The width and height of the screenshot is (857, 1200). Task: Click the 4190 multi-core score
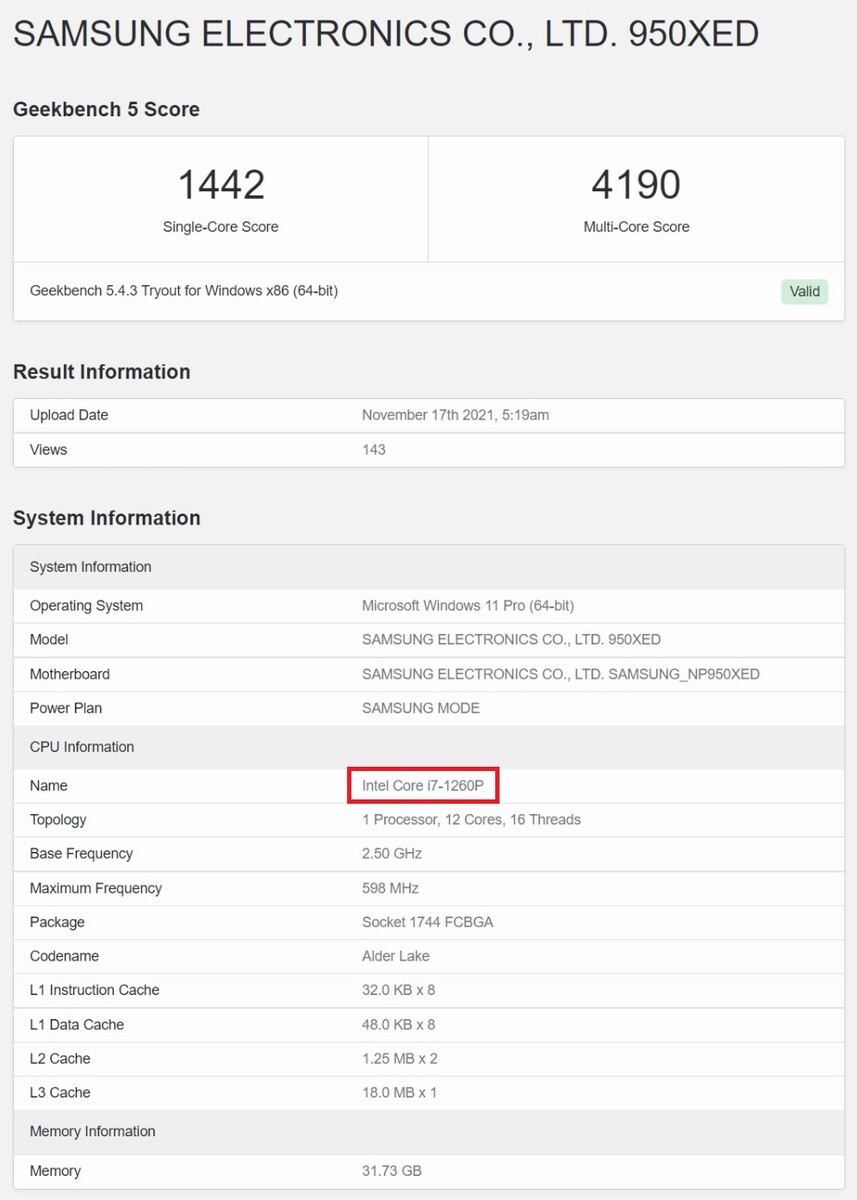click(636, 185)
